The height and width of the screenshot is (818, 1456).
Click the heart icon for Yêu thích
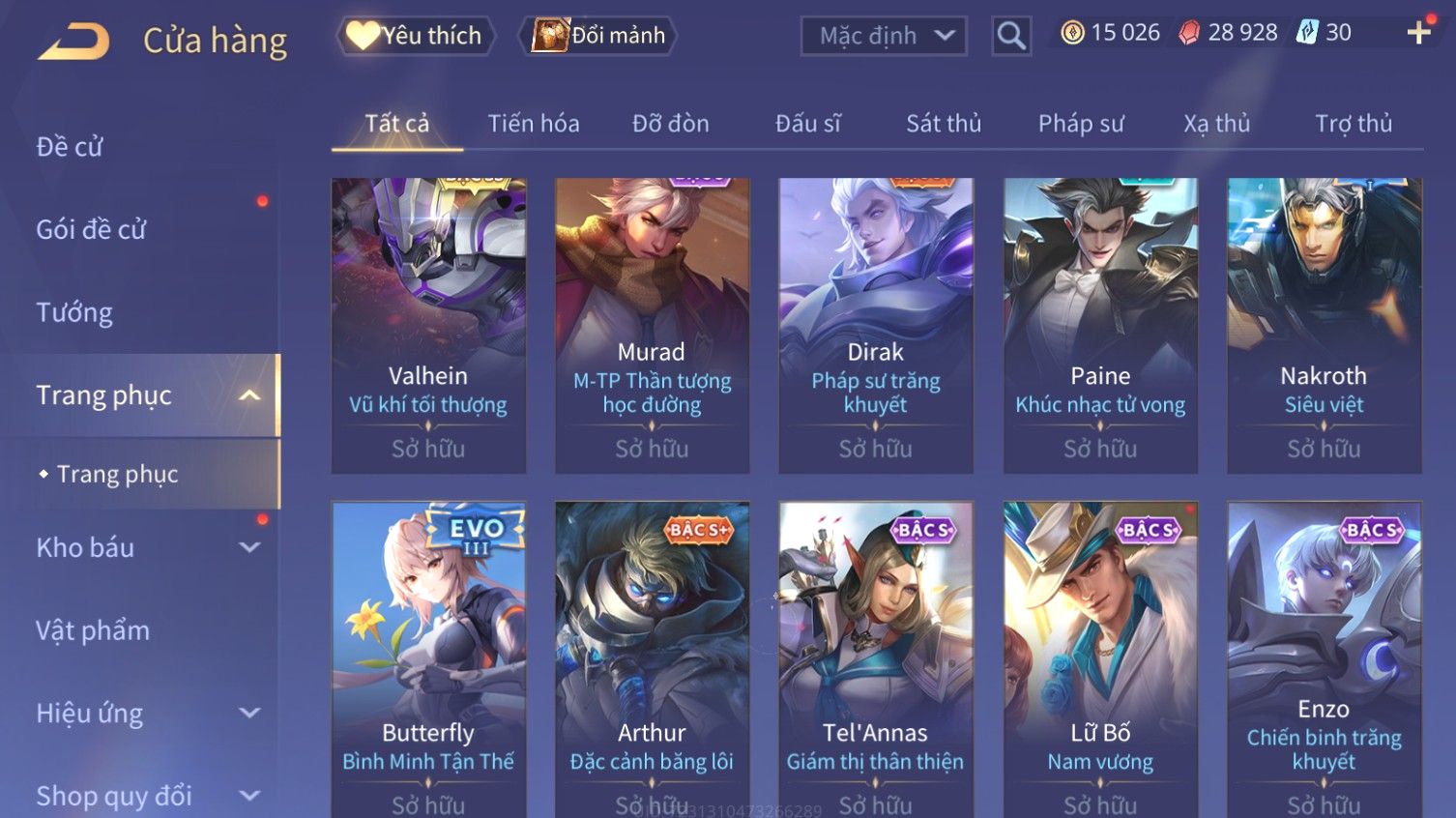363,36
